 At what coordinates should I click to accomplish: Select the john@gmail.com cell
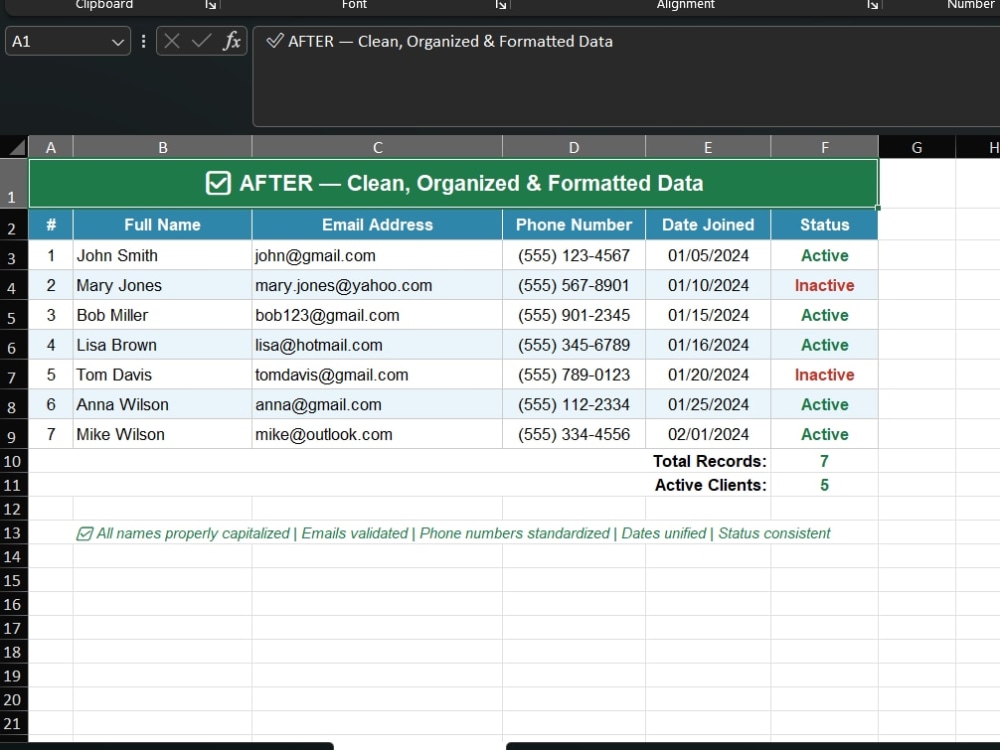click(x=378, y=255)
